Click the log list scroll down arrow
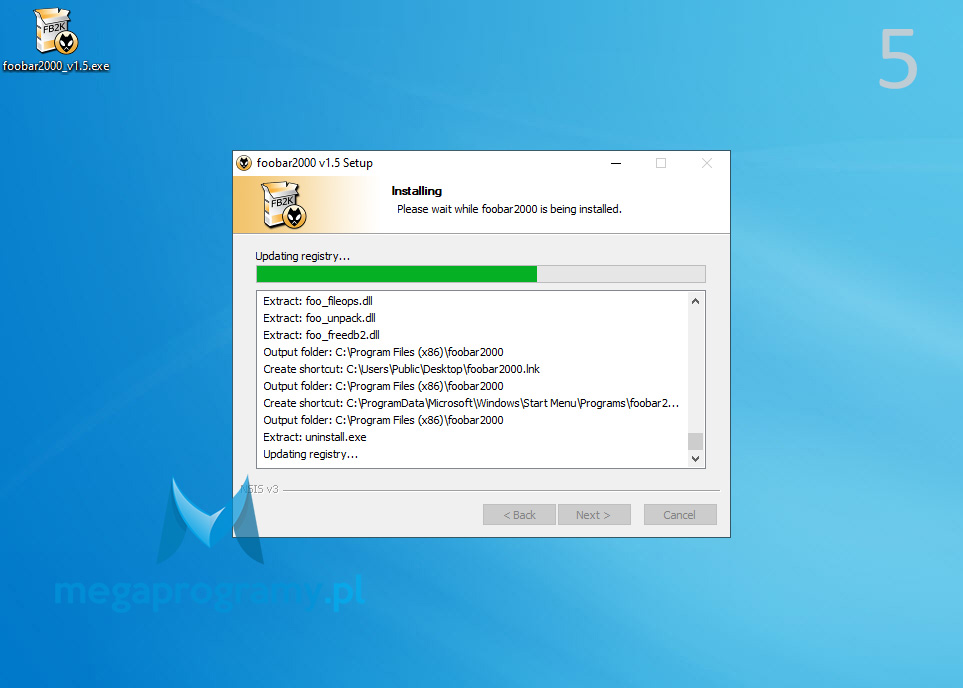Screen dimensions: 963x688 695,458
